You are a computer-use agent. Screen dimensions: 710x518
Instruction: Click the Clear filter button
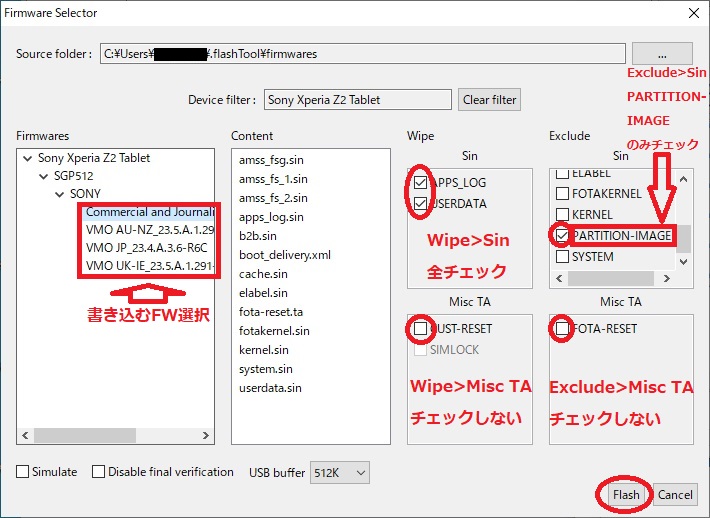coord(489,100)
